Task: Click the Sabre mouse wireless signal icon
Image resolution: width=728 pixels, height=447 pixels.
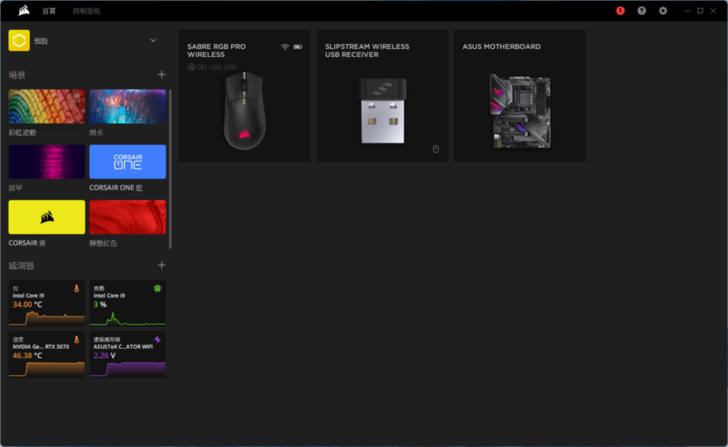Action: tap(284, 47)
